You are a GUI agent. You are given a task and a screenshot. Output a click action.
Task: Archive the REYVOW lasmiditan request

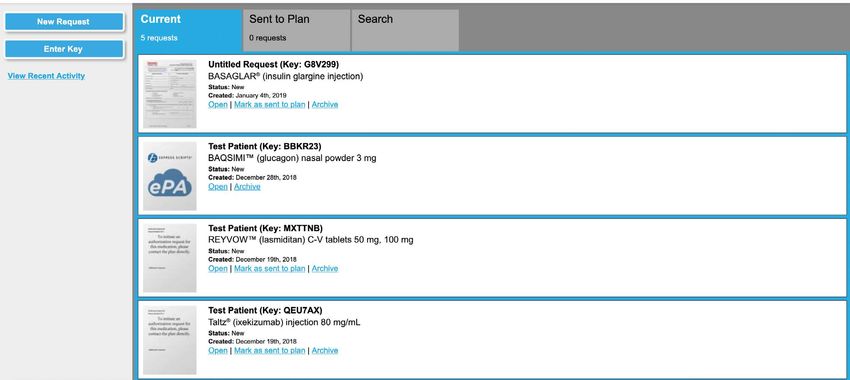(325, 268)
